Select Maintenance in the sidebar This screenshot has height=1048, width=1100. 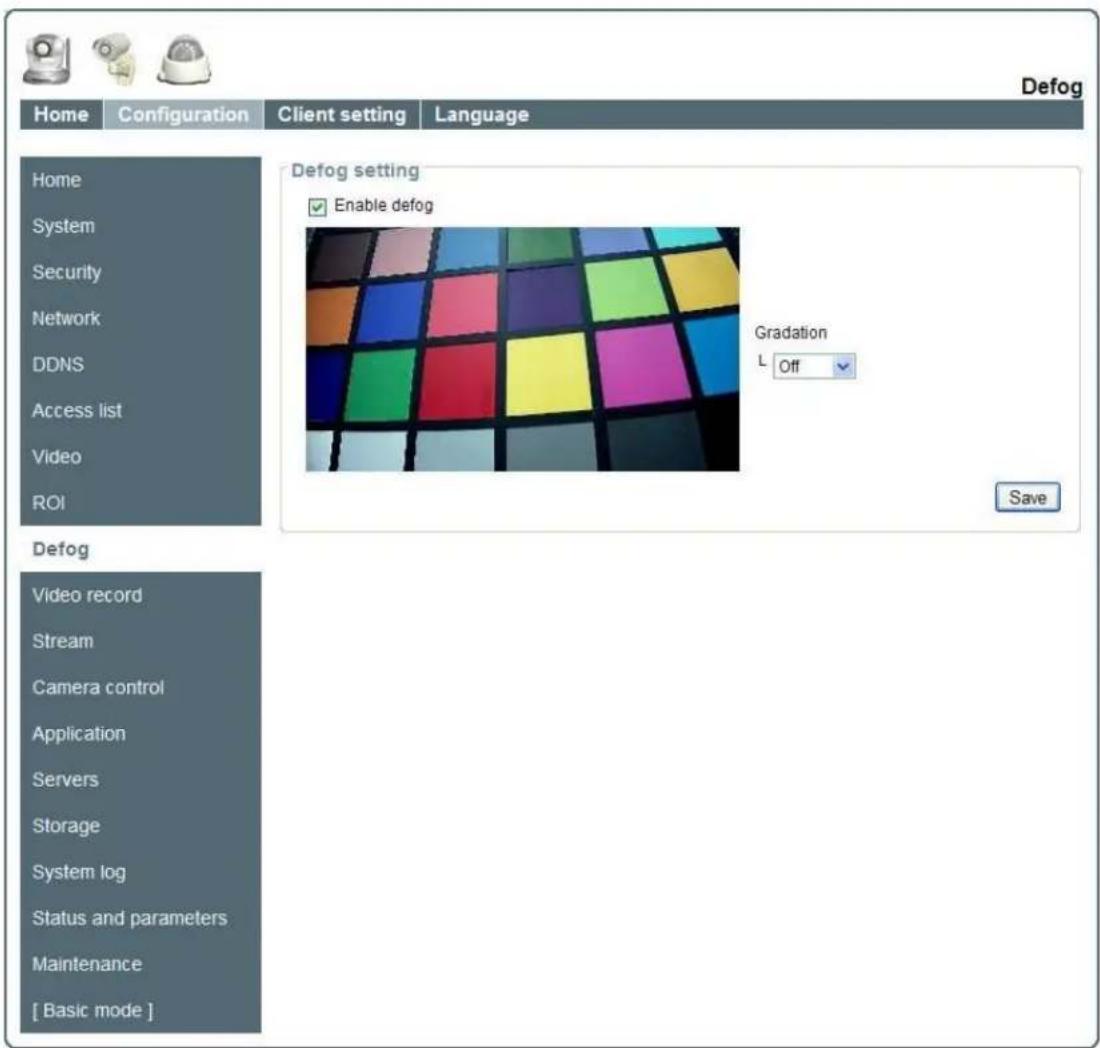[x=140, y=965]
